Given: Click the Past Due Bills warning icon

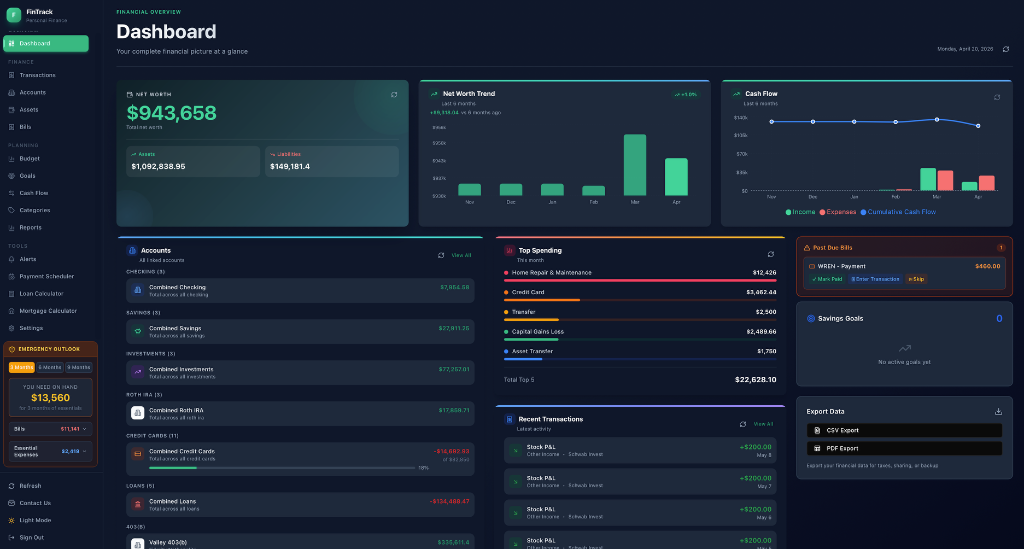Looking at the screenshot, I should pos(807,247).
